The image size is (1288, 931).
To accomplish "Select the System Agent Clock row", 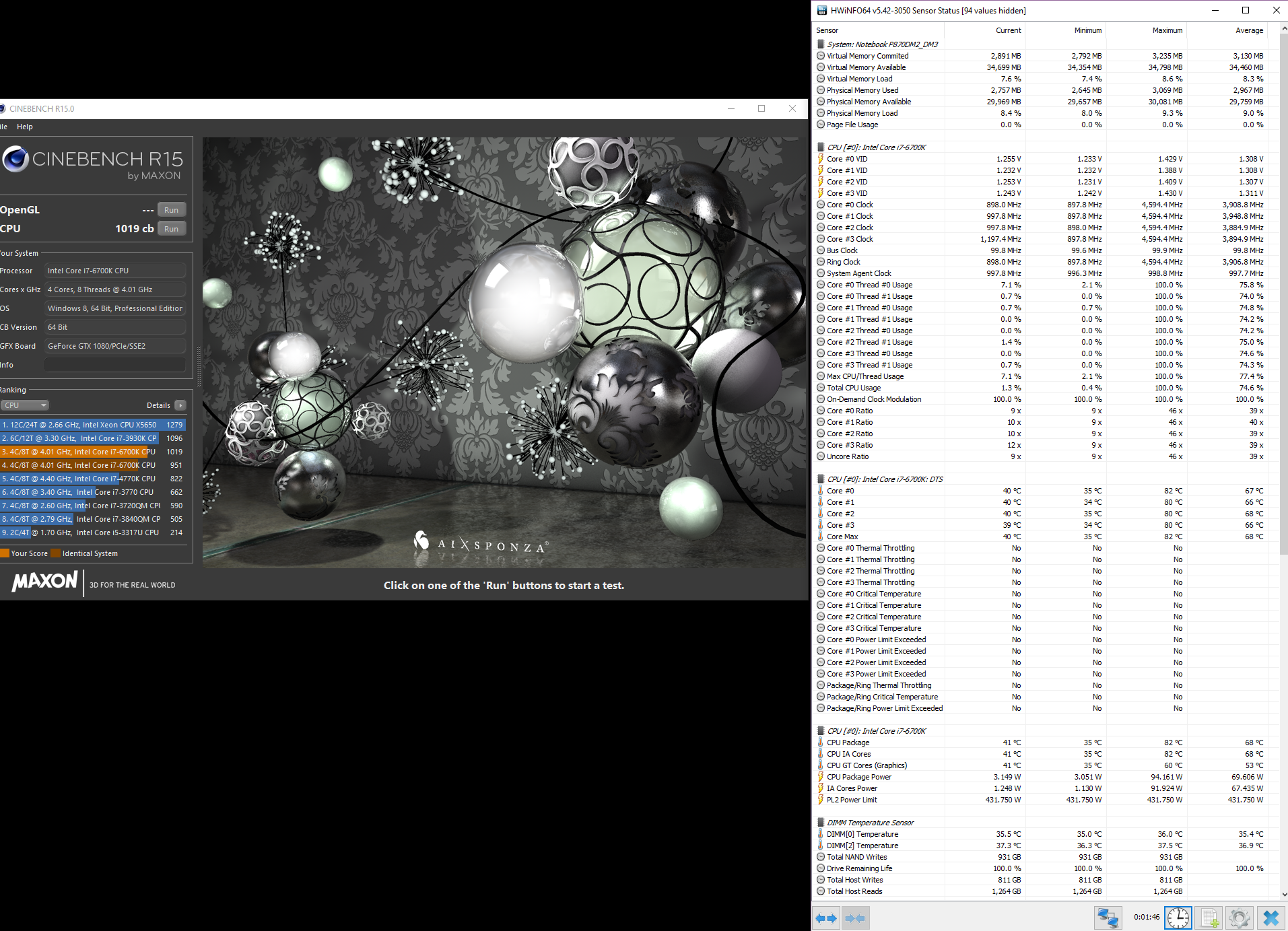I will click(1042, 273).
